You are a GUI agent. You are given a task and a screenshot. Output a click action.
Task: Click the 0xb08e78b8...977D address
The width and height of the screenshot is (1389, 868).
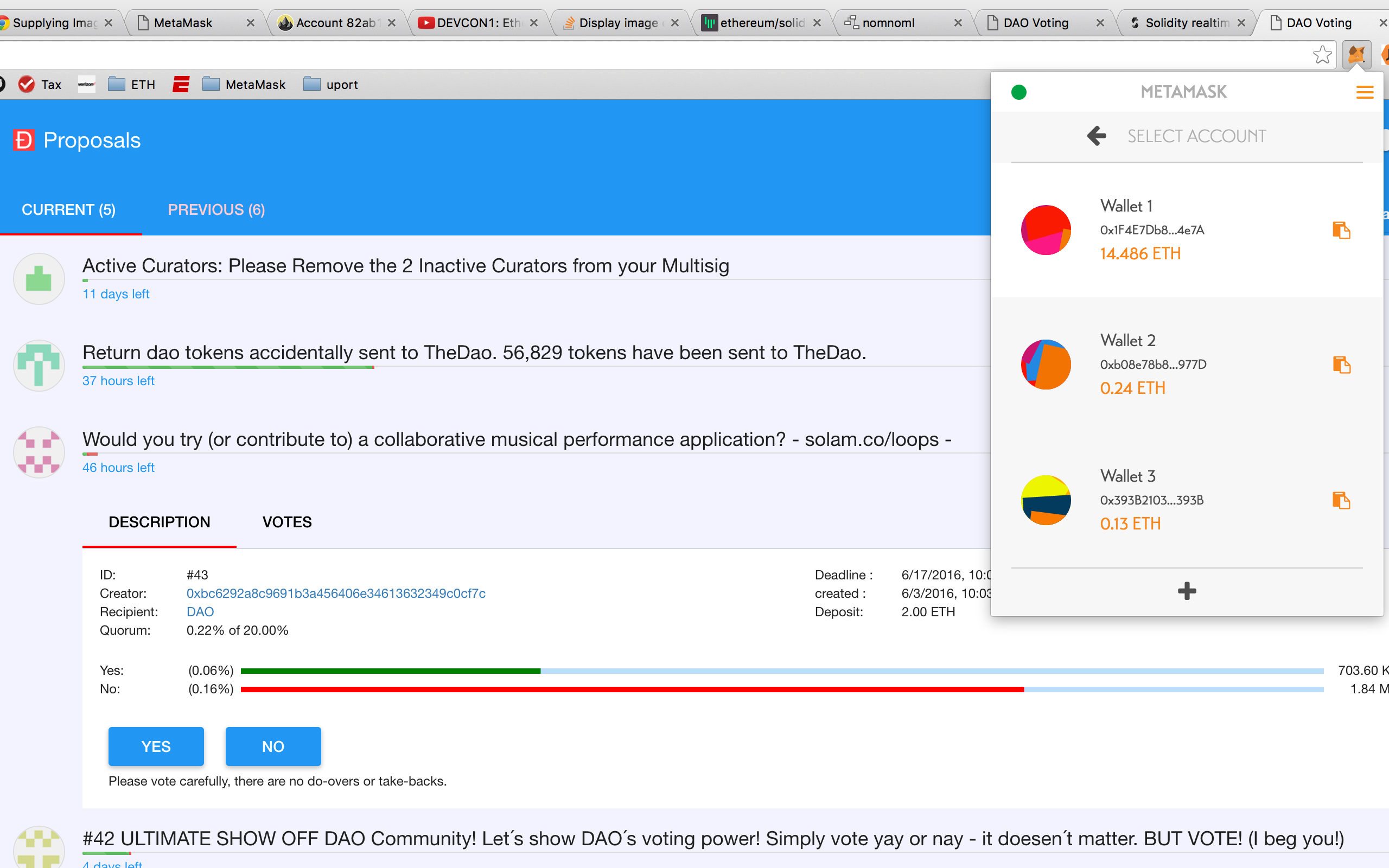click(x=1153, y=365)
